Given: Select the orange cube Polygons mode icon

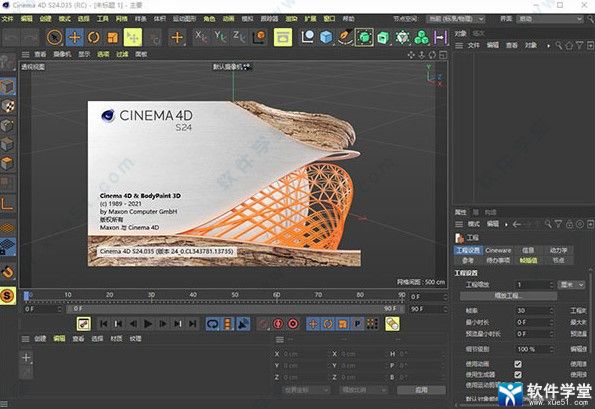Looking at the screenshot, I should coord(8,163).
